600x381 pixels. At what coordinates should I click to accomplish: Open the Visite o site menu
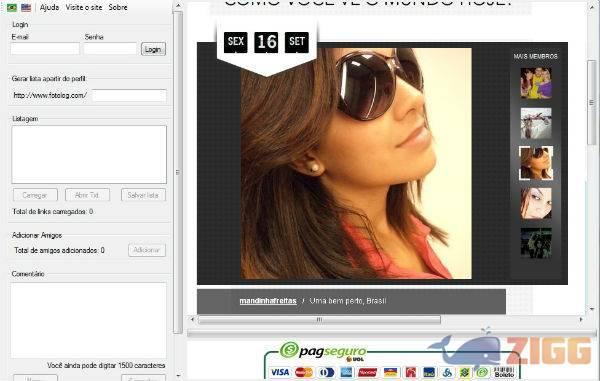[x=84, y=7]
